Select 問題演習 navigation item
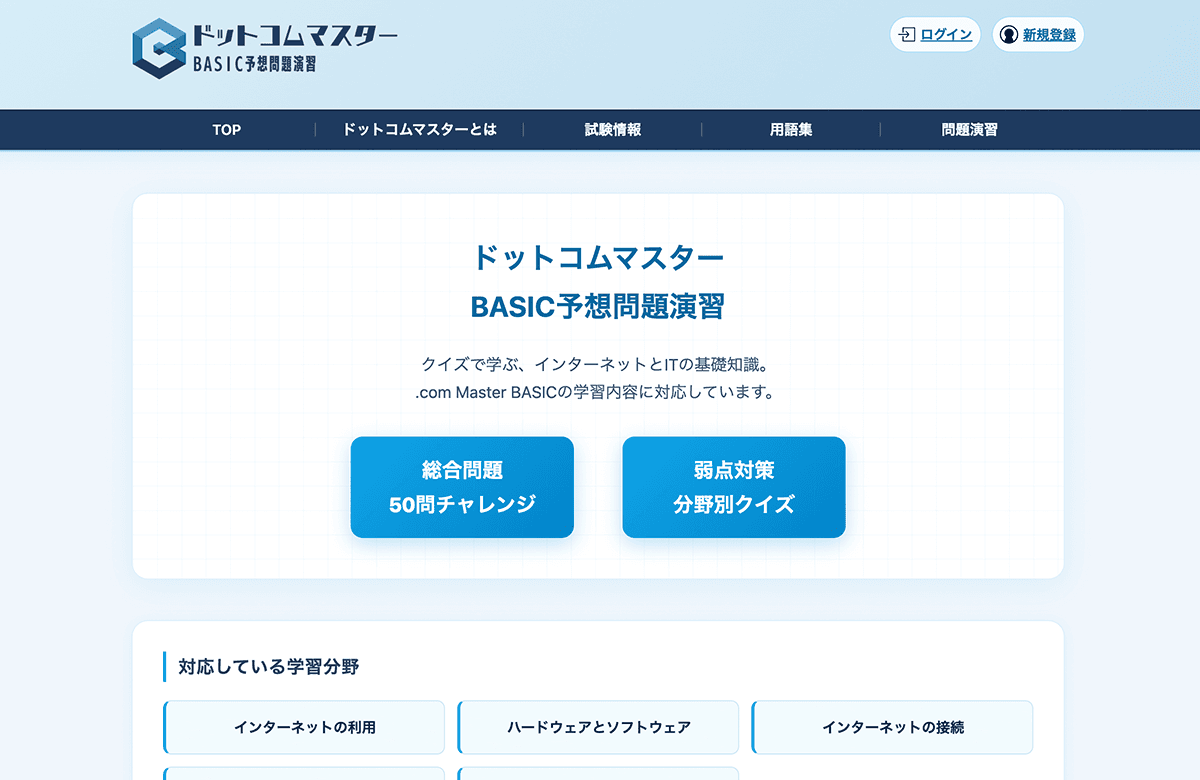 click(969, 130)
